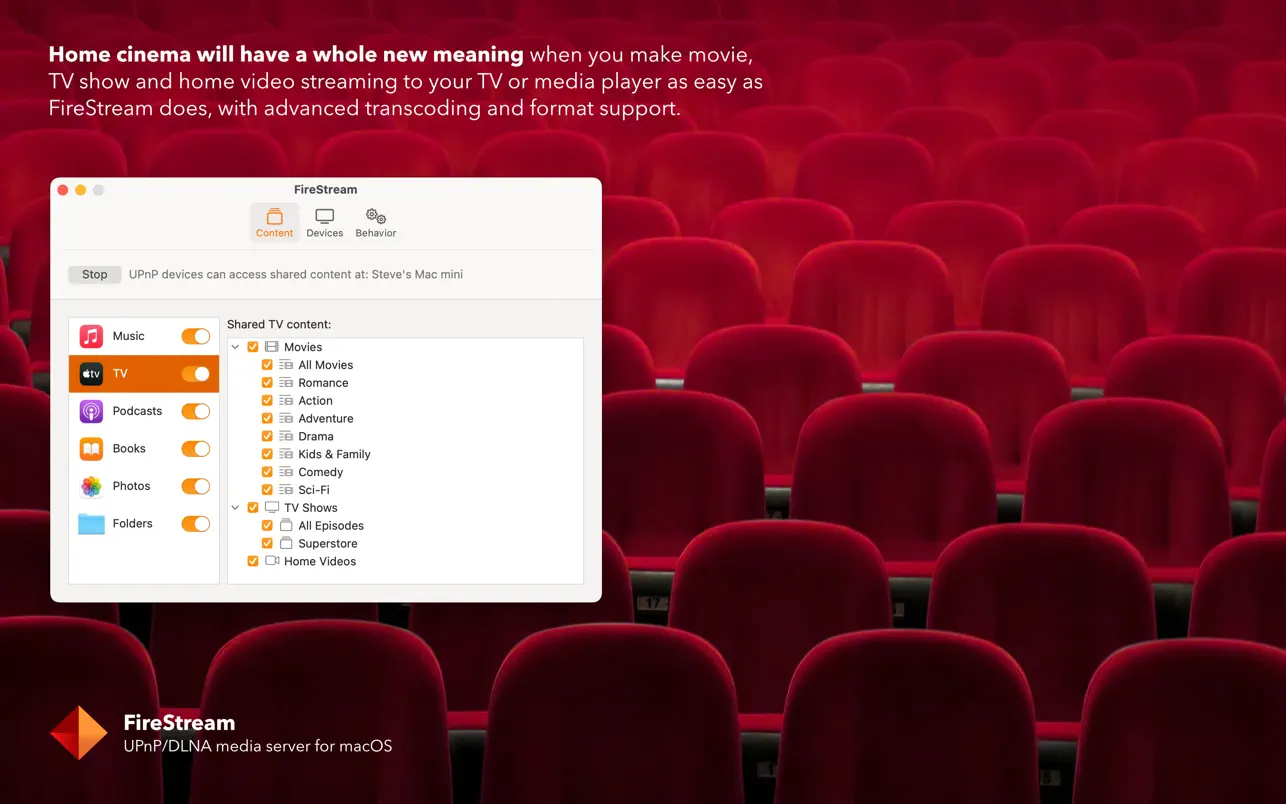Click the FireStream logo at bottom left
This screenshot has width=1286, height=804.
78,733
